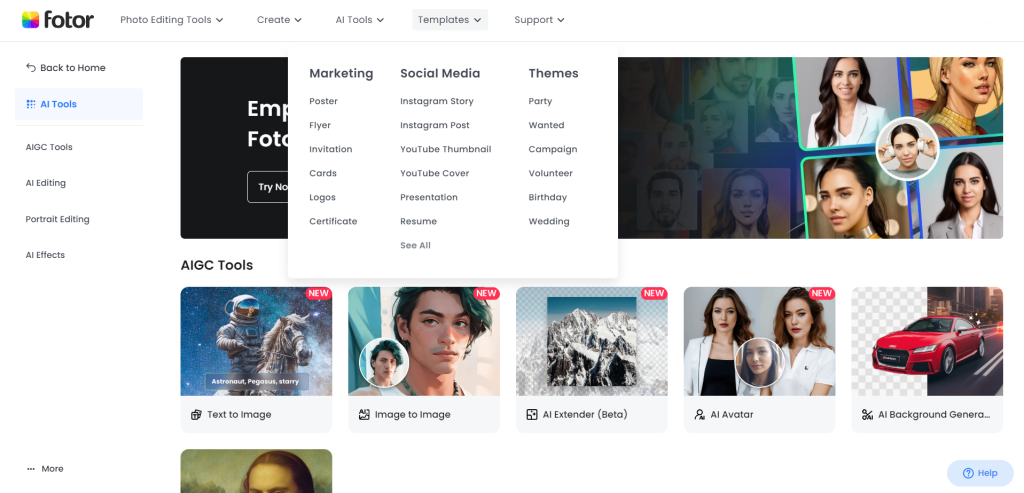This screenshot has height=493, width=1024.
Task: Open the astronaut Text to Image thumbnail
Action: 256,341
